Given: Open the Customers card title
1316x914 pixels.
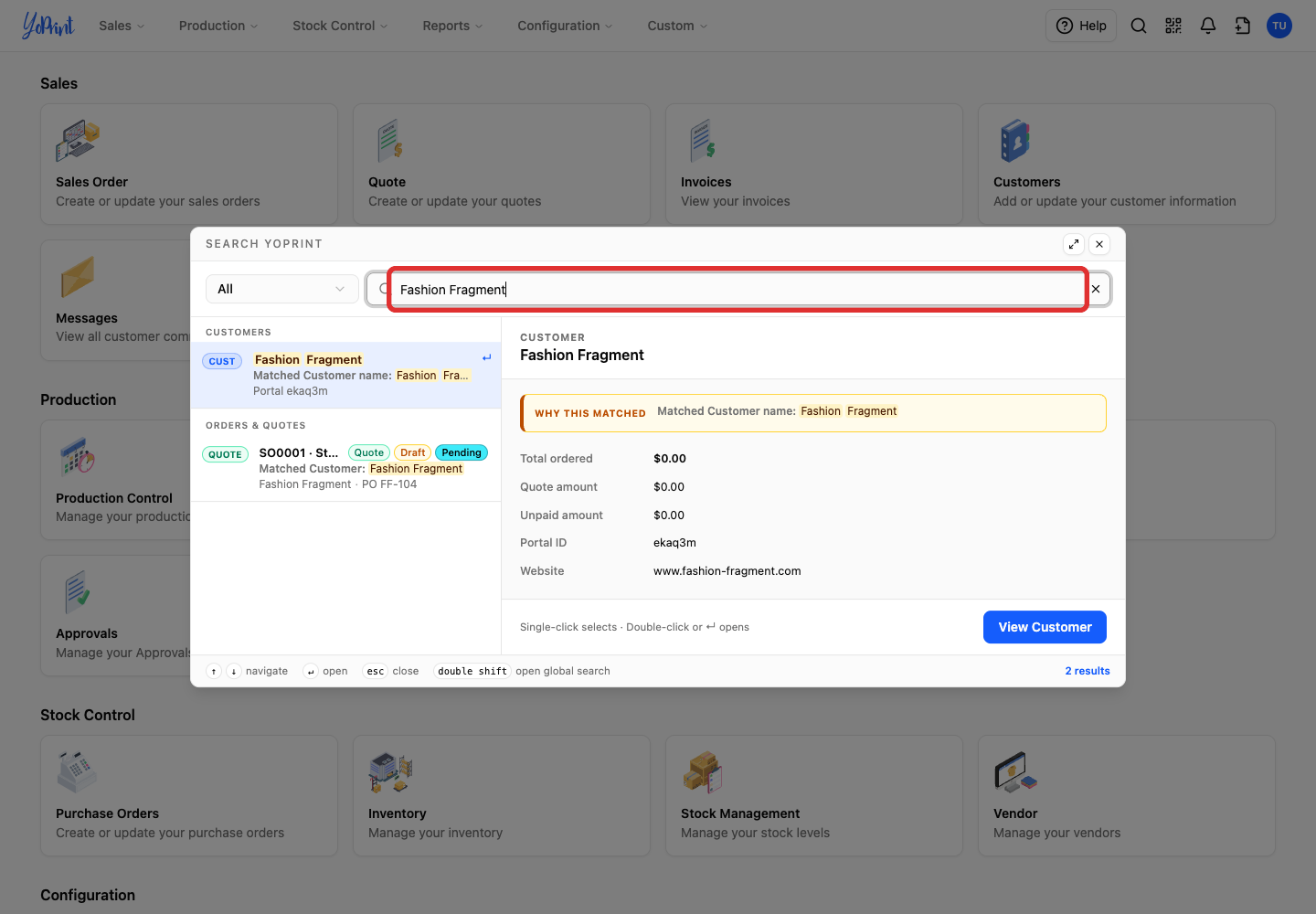Looking at the screenshot, I should click(1027, 182).
